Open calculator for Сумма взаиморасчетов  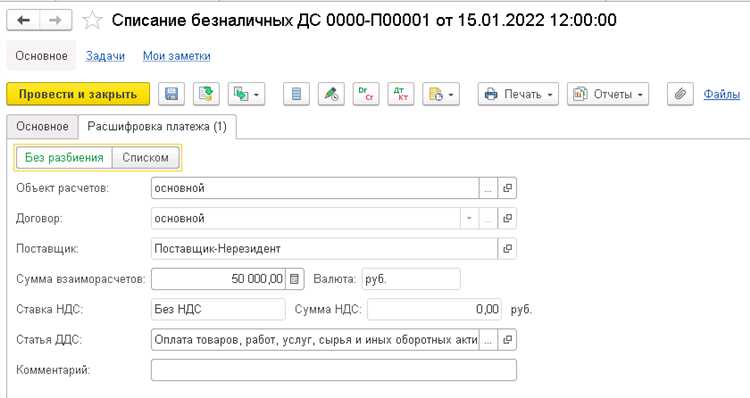point(295,279)
